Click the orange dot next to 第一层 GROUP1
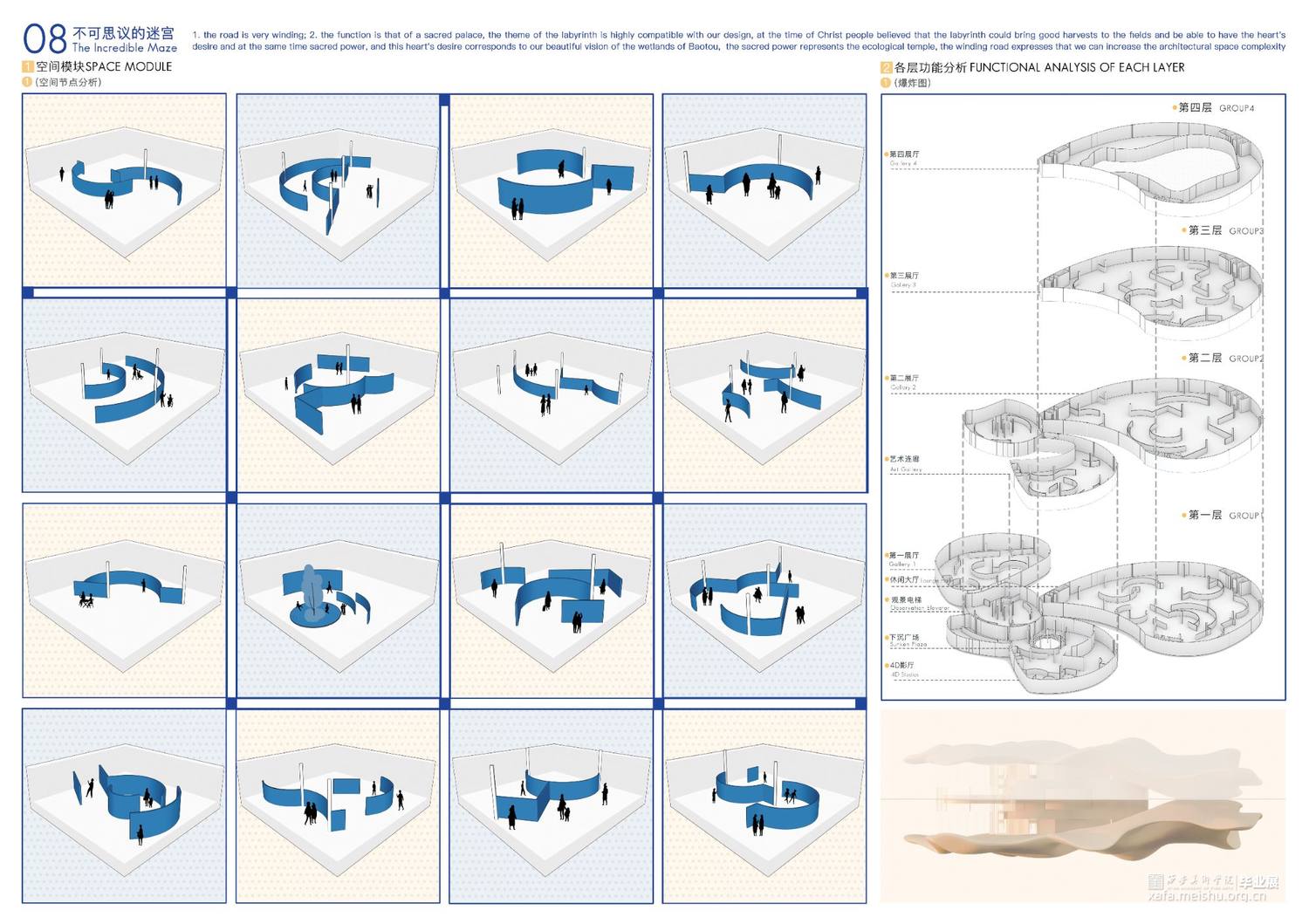This screenshot has width=1309, height=924. point(1183,515)
